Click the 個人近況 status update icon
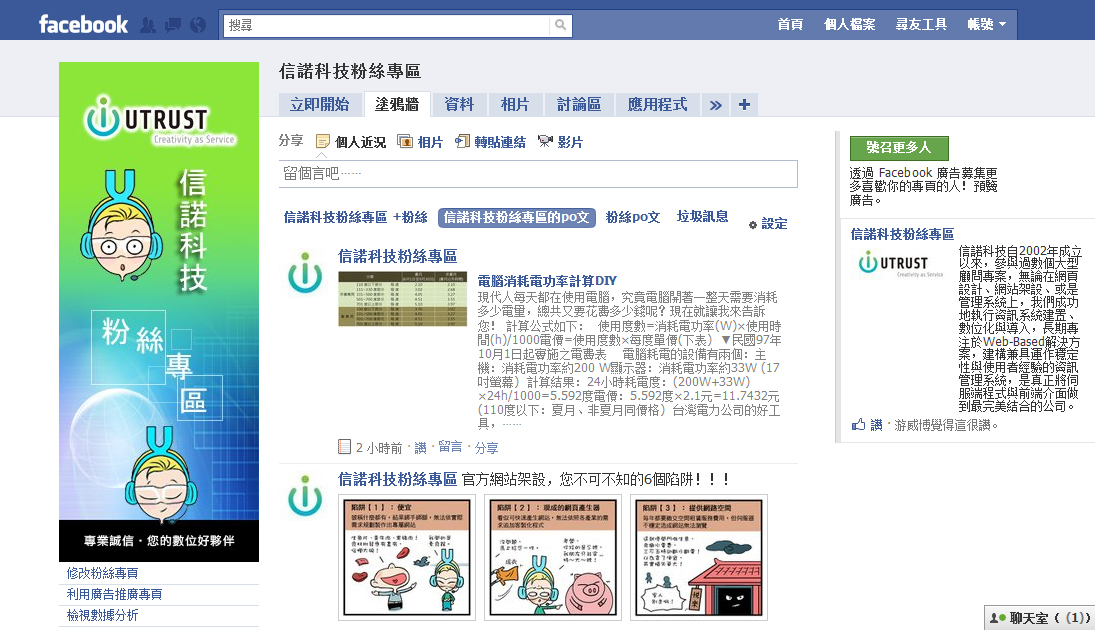The width and height of the screenshot is (1095, 630). (x=323, y=142)
